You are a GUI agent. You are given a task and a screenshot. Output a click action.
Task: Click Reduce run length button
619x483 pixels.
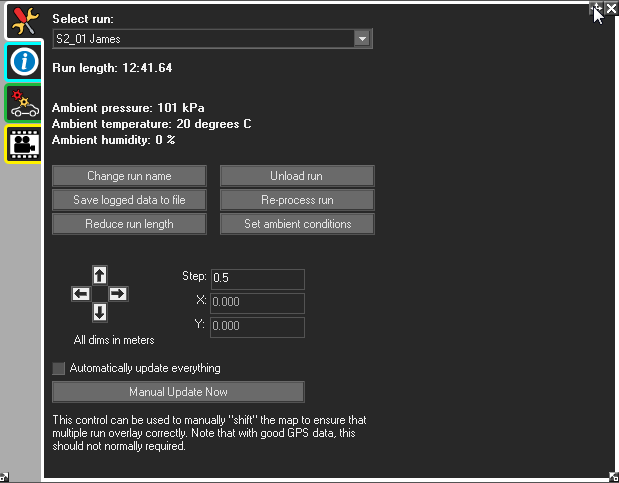(x=129, y=224)
